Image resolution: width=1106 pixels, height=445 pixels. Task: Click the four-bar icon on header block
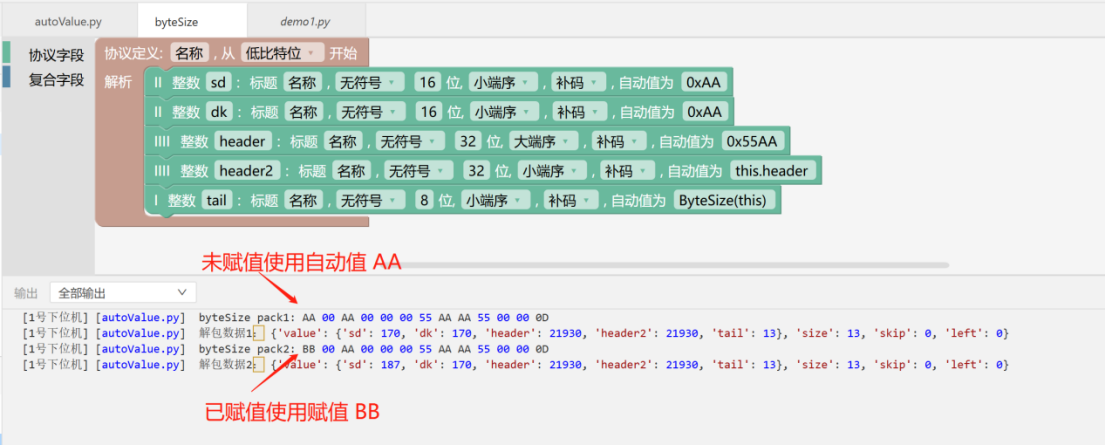click(x=162, y=141)
